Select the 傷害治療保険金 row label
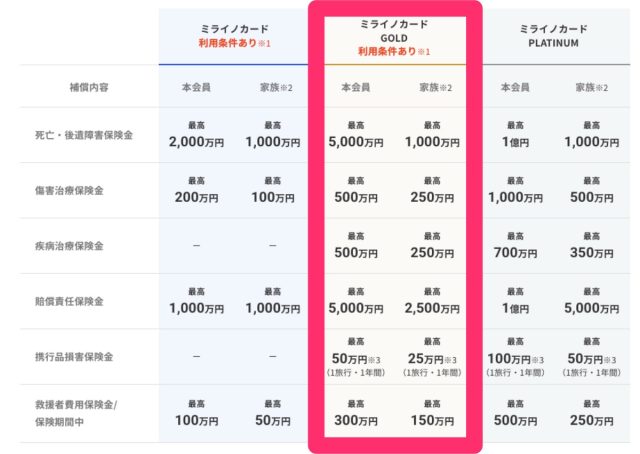This screenshot has height=454, width=640. coord(70,191)
